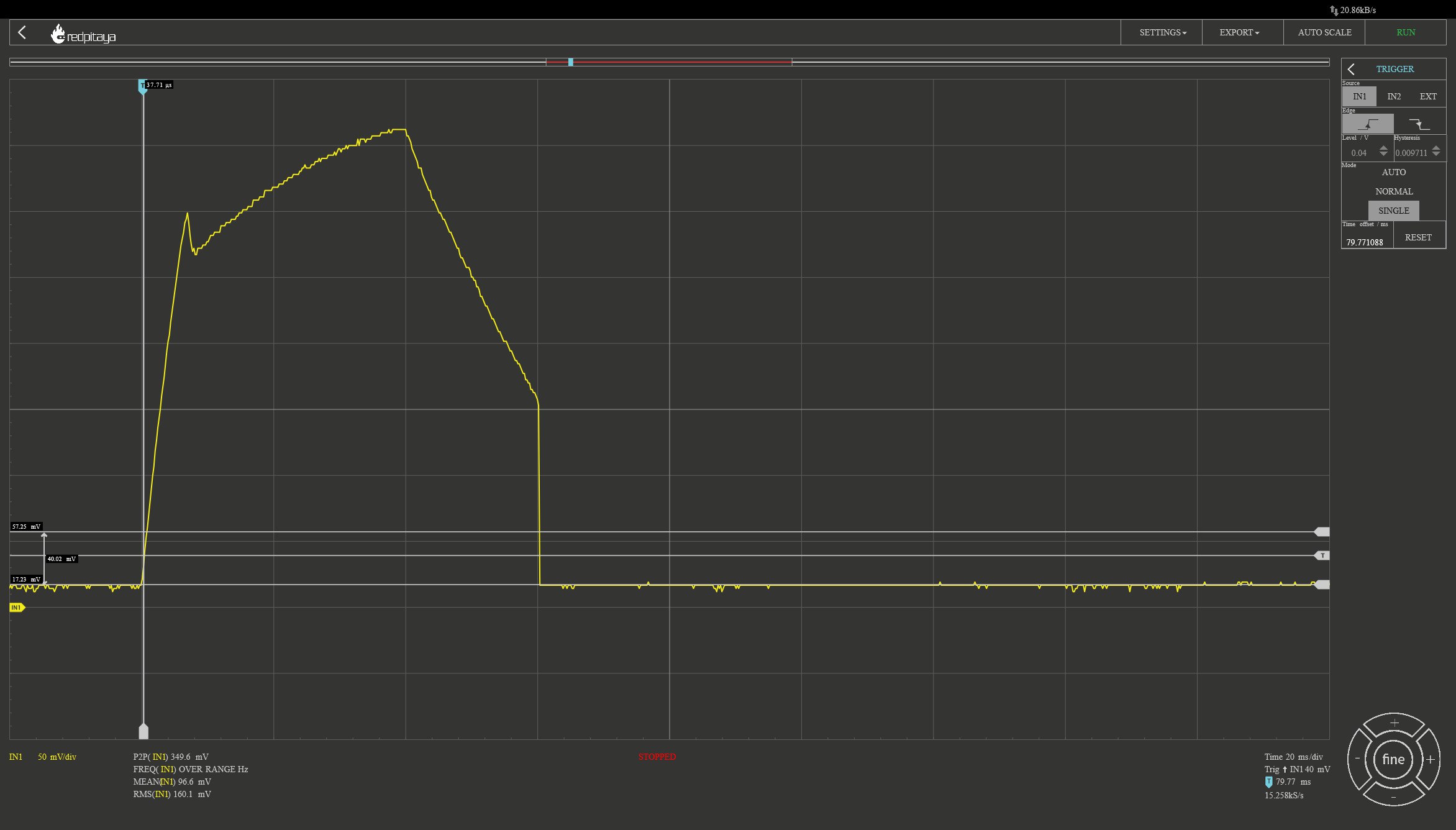This screenshot has height=830, width=1456.
Task: Click the RESET time offset button
Action: click(1418, 237)
